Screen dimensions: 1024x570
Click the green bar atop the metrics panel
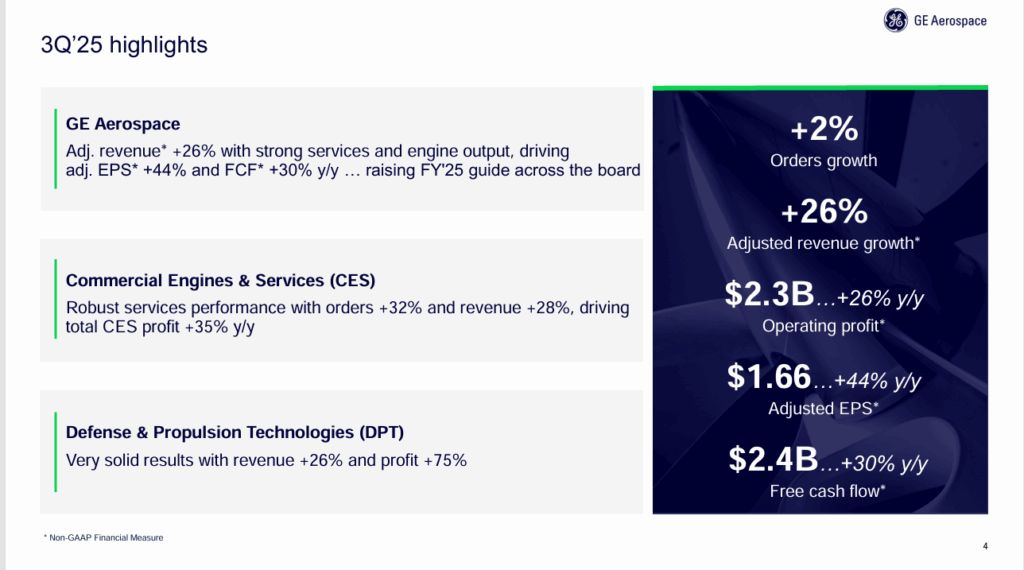pos(820,88)
